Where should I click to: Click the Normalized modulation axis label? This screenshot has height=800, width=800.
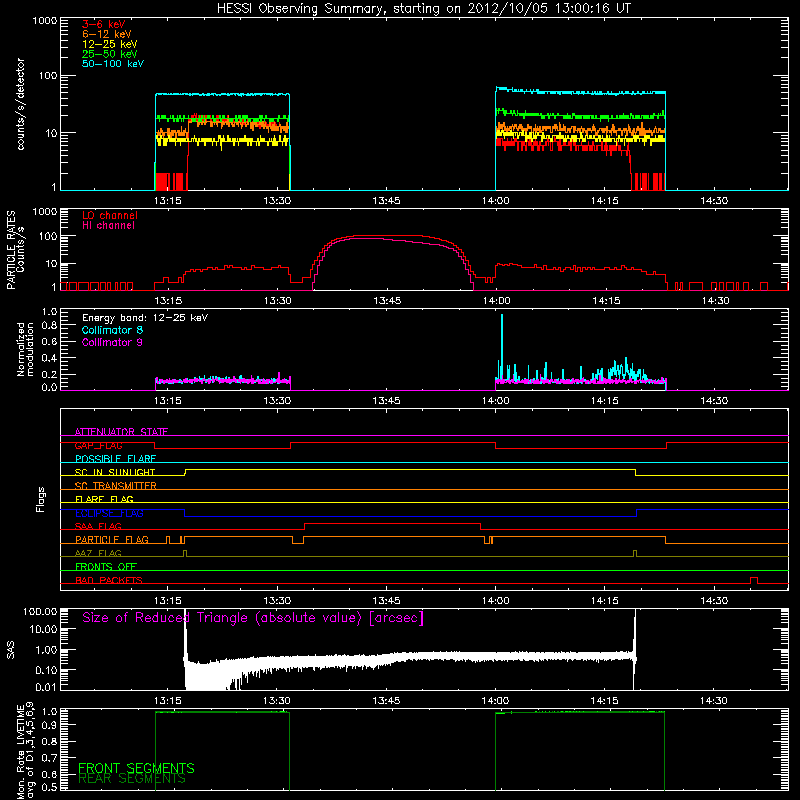(x=24, y=349)
